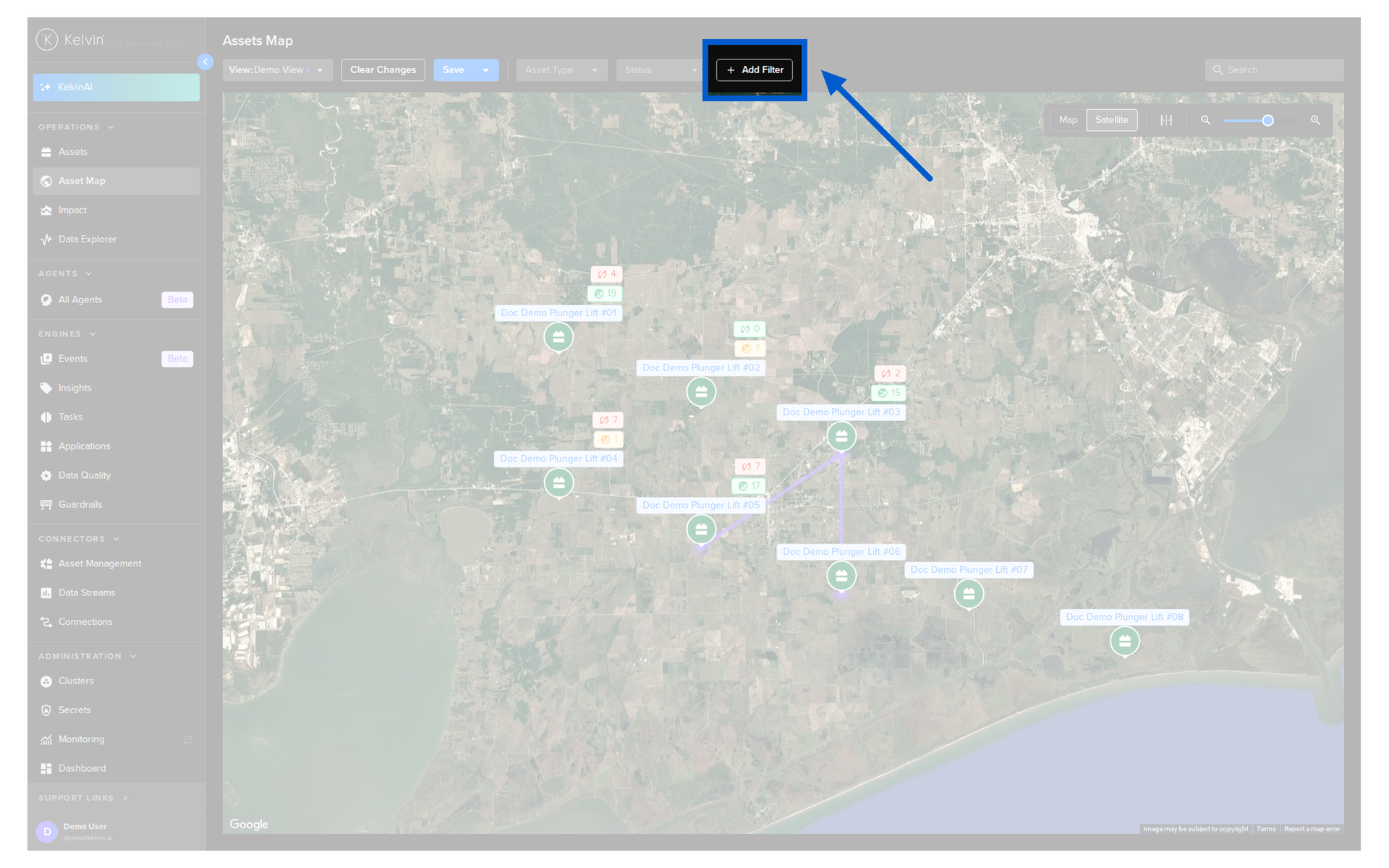Open the Asset Type filter dropdown
The height and width of the screenshot is (868, 1389).
click(x=561, y=70)
